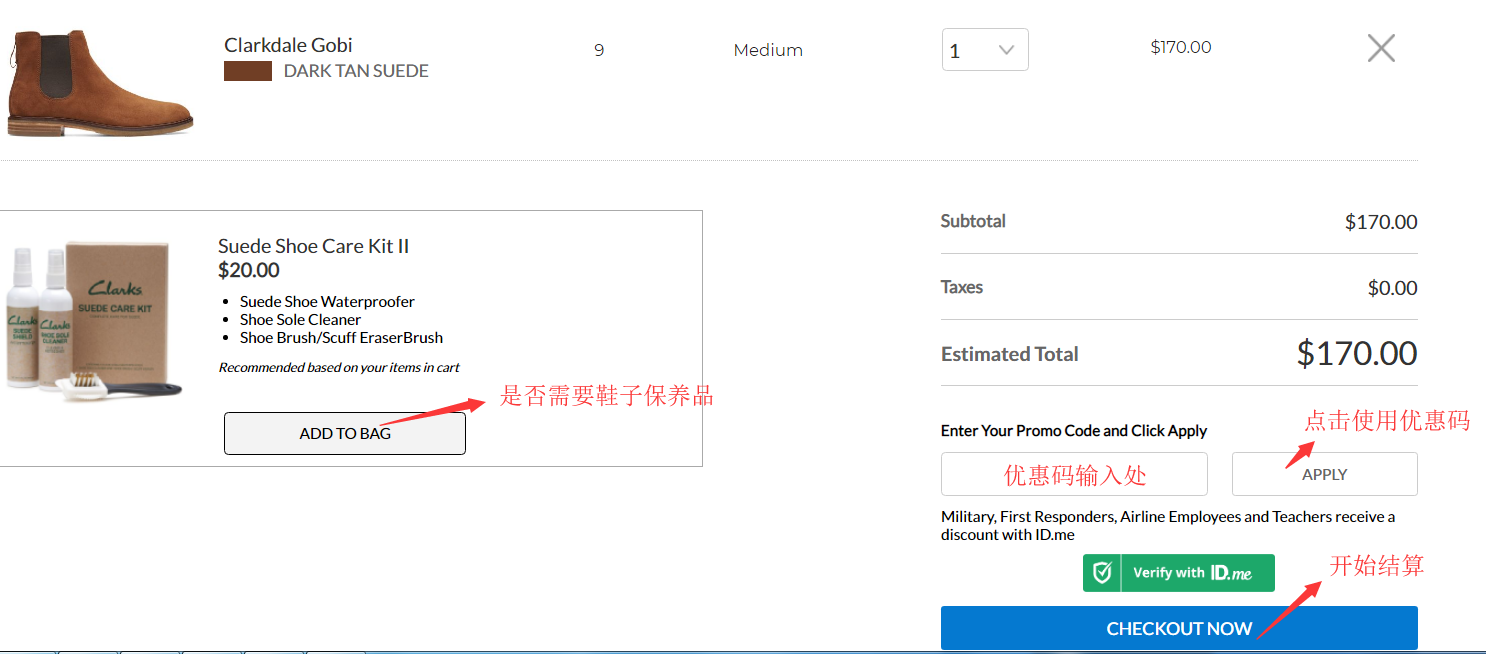Viewport: 1486px width, 654px height.
Task: Click the Subtotal label
Action: point(973,221)
